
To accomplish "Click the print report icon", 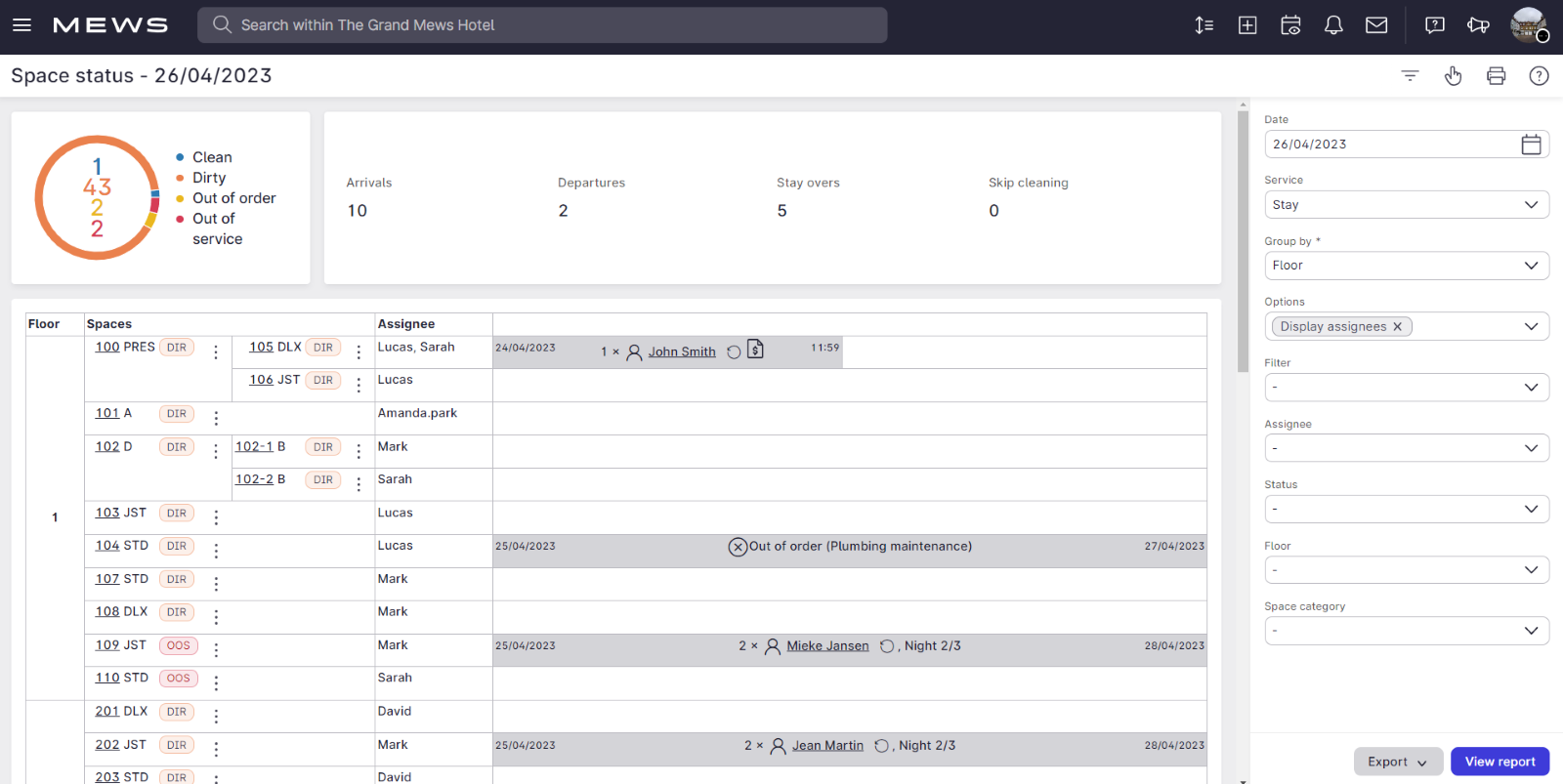I will tap(1496, 76).
